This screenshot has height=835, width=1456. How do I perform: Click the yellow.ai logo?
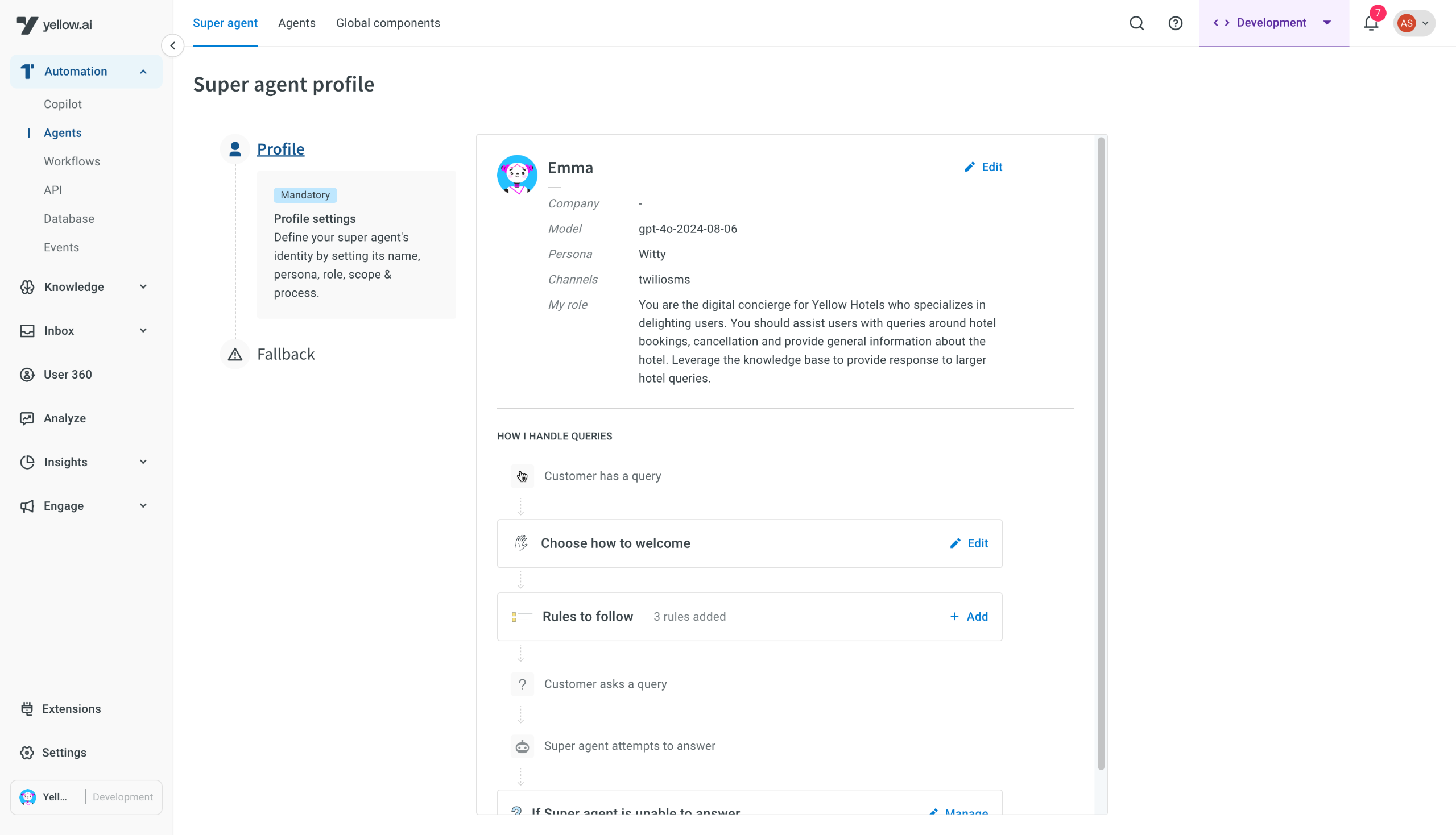tap(55, 24)
